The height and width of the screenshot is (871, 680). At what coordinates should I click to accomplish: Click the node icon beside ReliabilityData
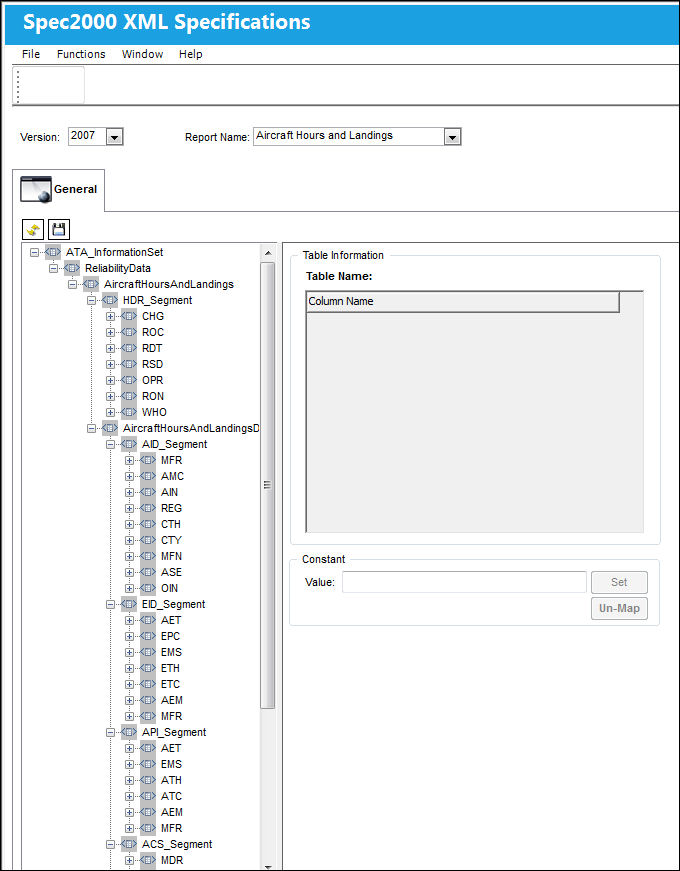tap(72, 268)
